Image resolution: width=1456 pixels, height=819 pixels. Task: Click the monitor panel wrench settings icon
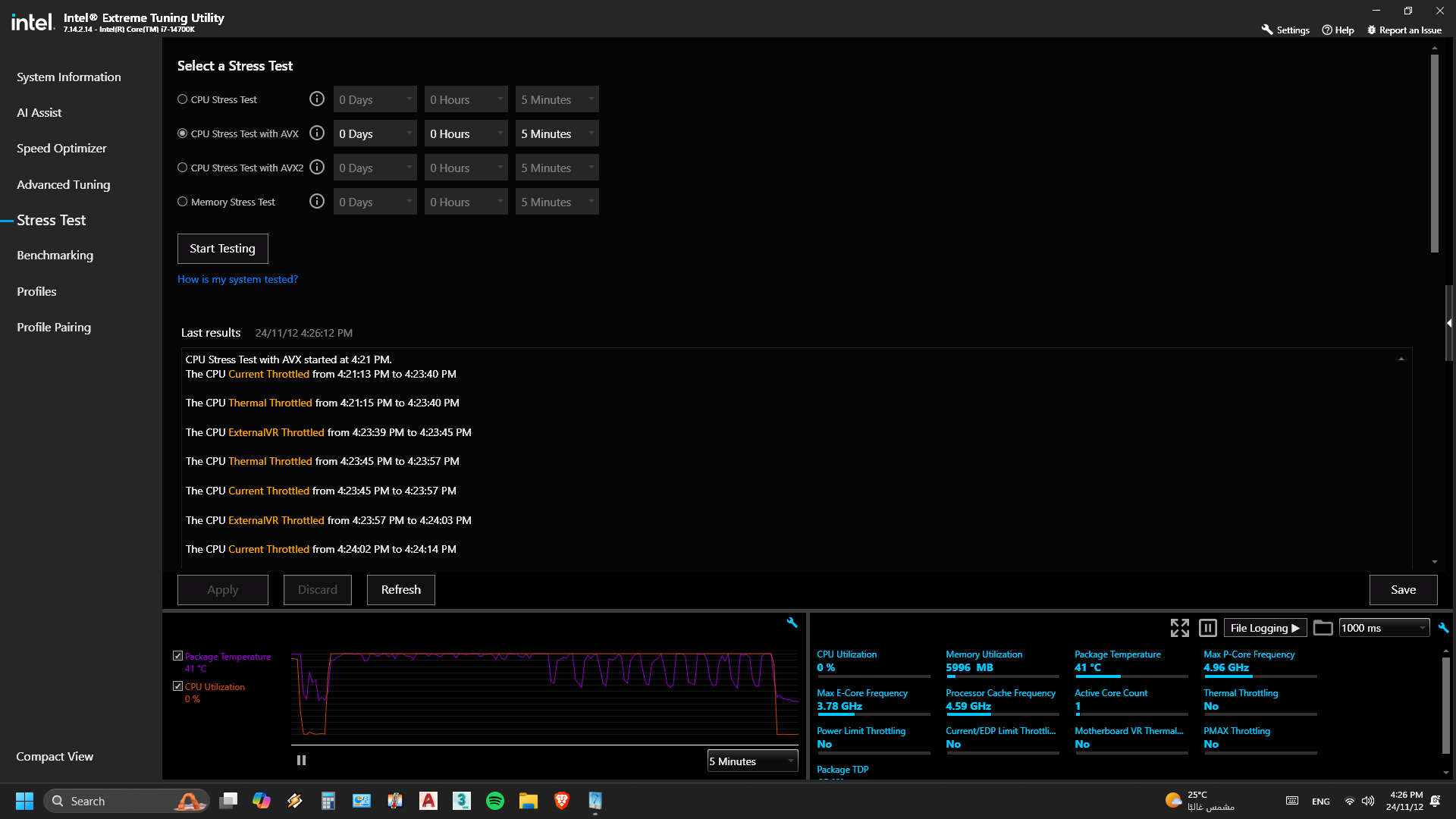pyautogui.click(x=1443, y=628)
